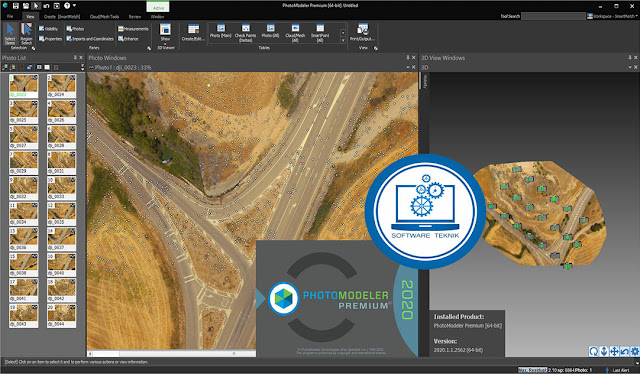This screenshot has height=374, width=640.
Task: Select thumbnail dji_0042 in Photo List
Action: [x=61, y=290]
